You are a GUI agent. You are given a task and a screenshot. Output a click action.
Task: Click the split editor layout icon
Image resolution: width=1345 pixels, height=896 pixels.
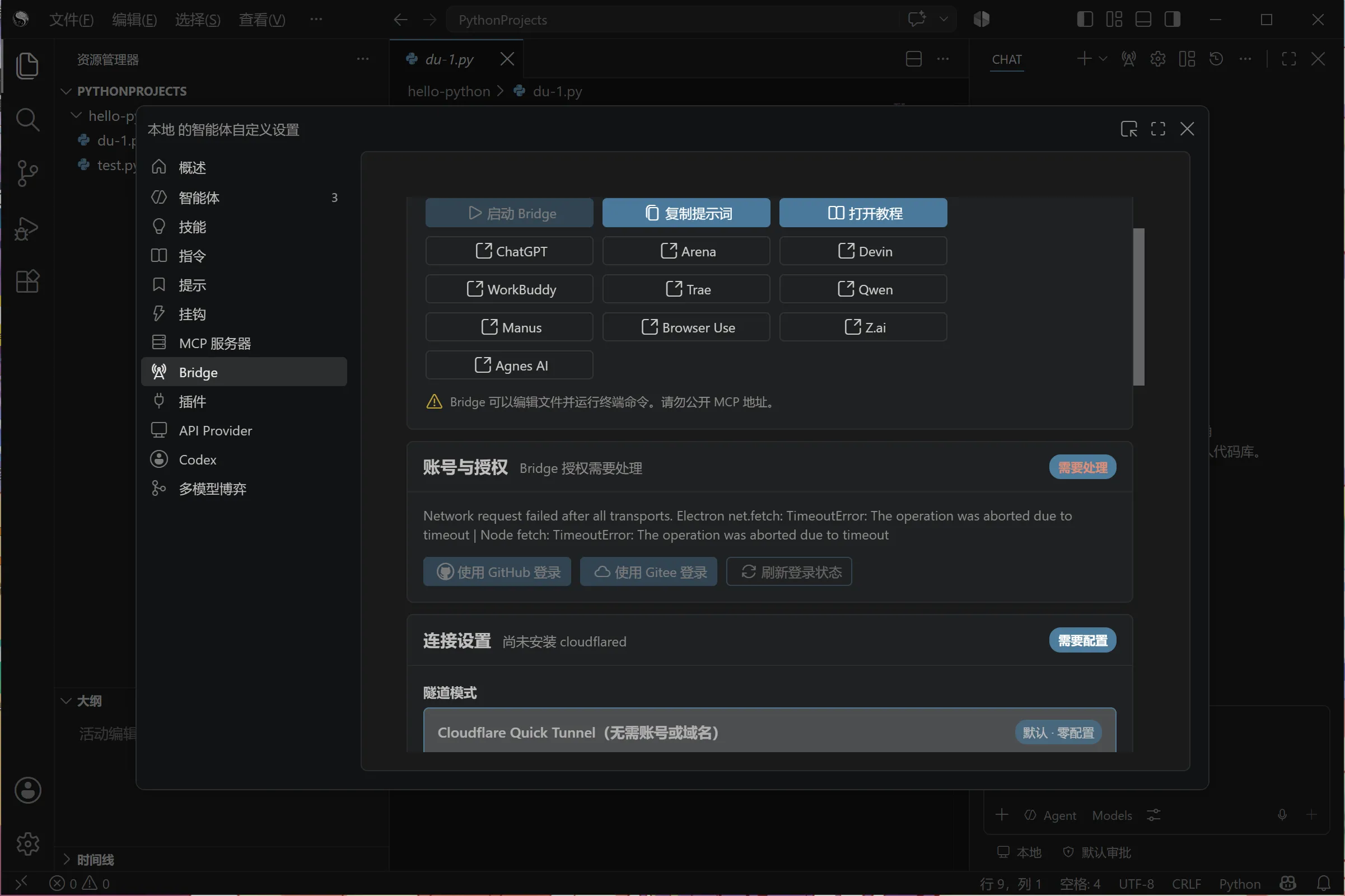coord(913,59)
